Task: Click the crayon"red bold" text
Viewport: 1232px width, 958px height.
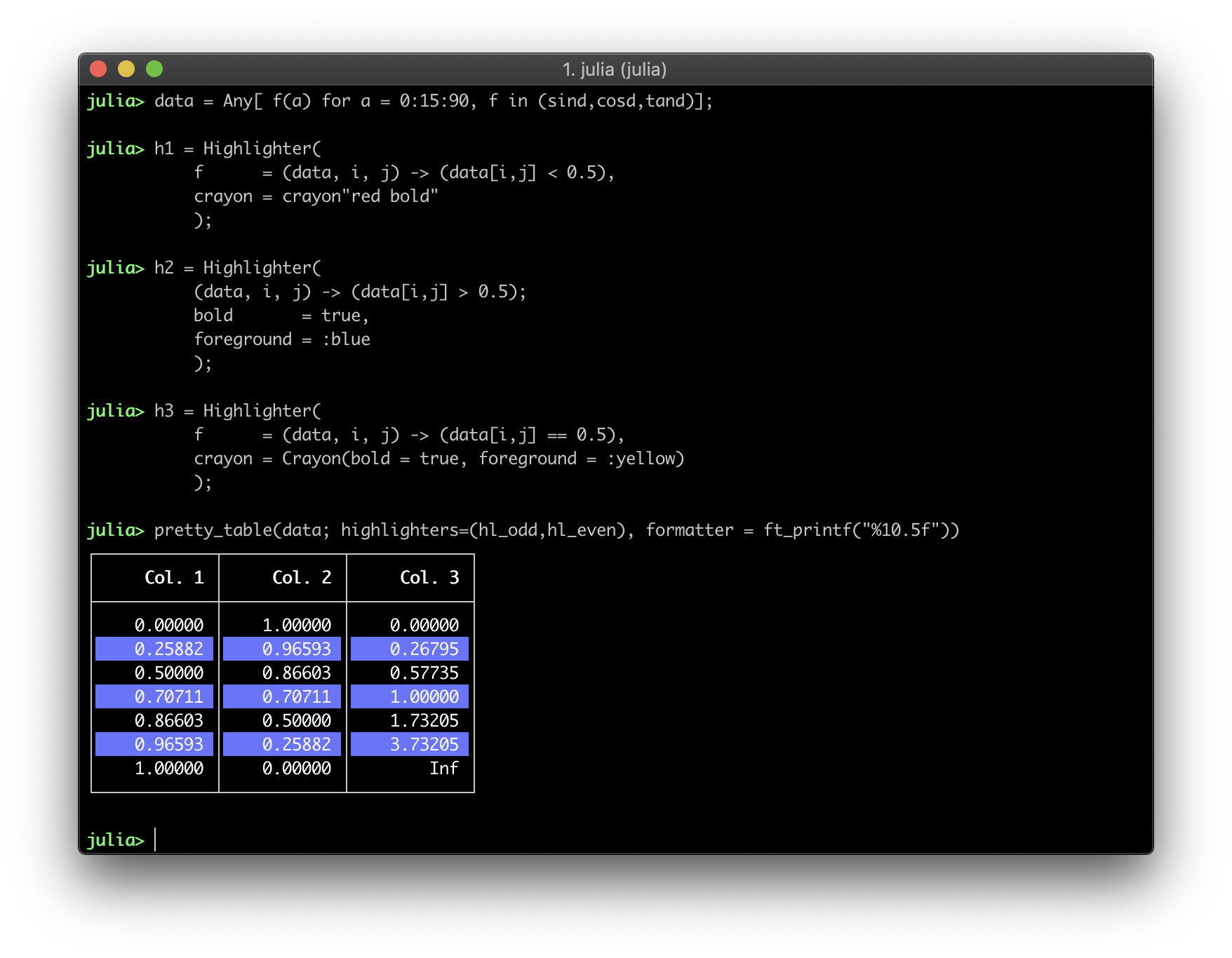Action: click(x=360, y=196)
